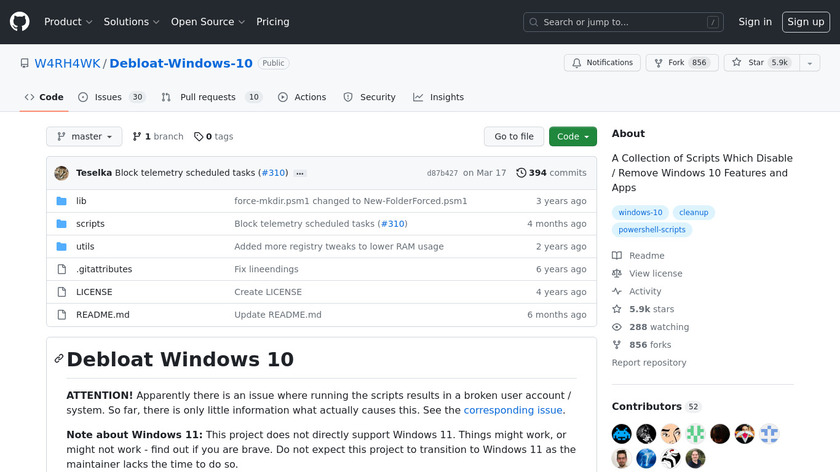Open the Product menu
This screenshot has height=472, width=840.
pos(68,22)
